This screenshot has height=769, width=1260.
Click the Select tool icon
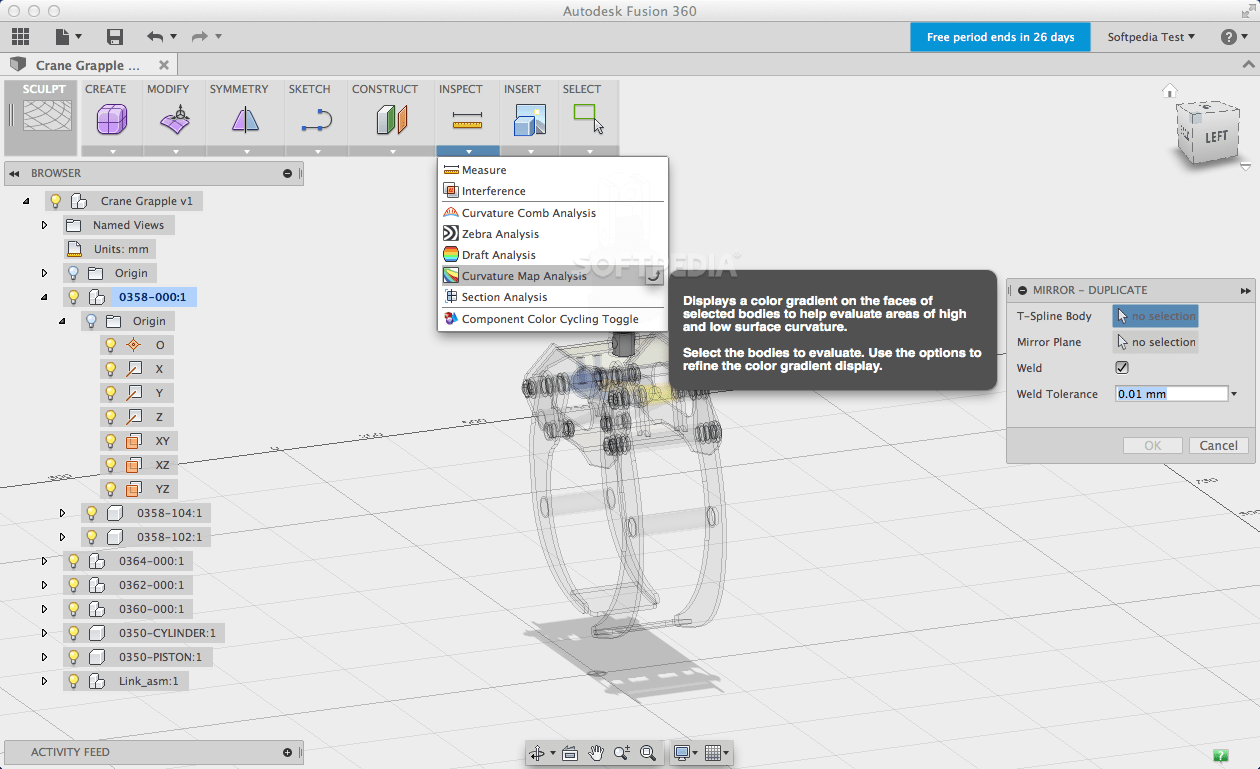tap(589, 118)
